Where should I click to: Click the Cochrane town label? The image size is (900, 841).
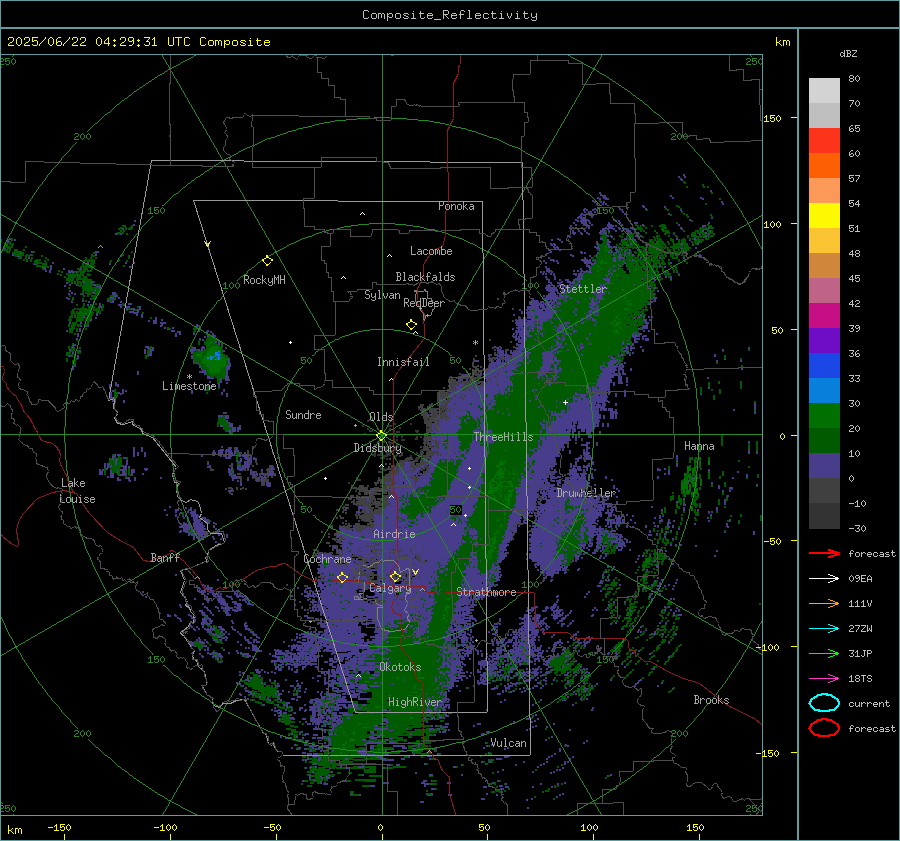(x=327, y=559)
